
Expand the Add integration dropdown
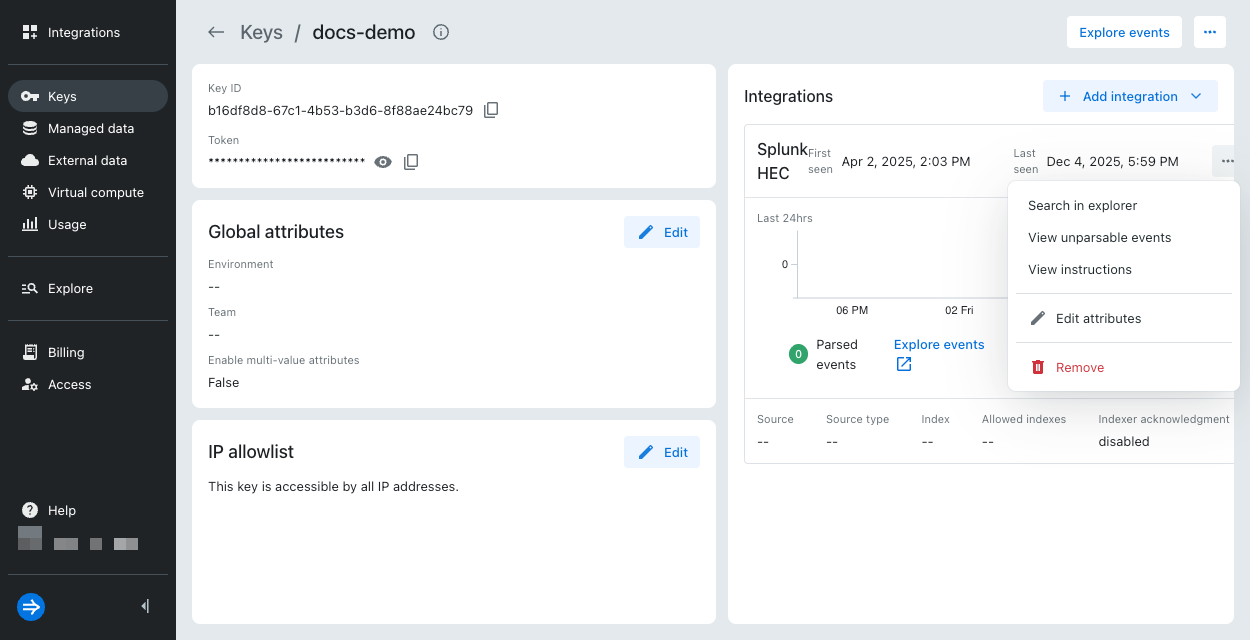[1130, 96]
